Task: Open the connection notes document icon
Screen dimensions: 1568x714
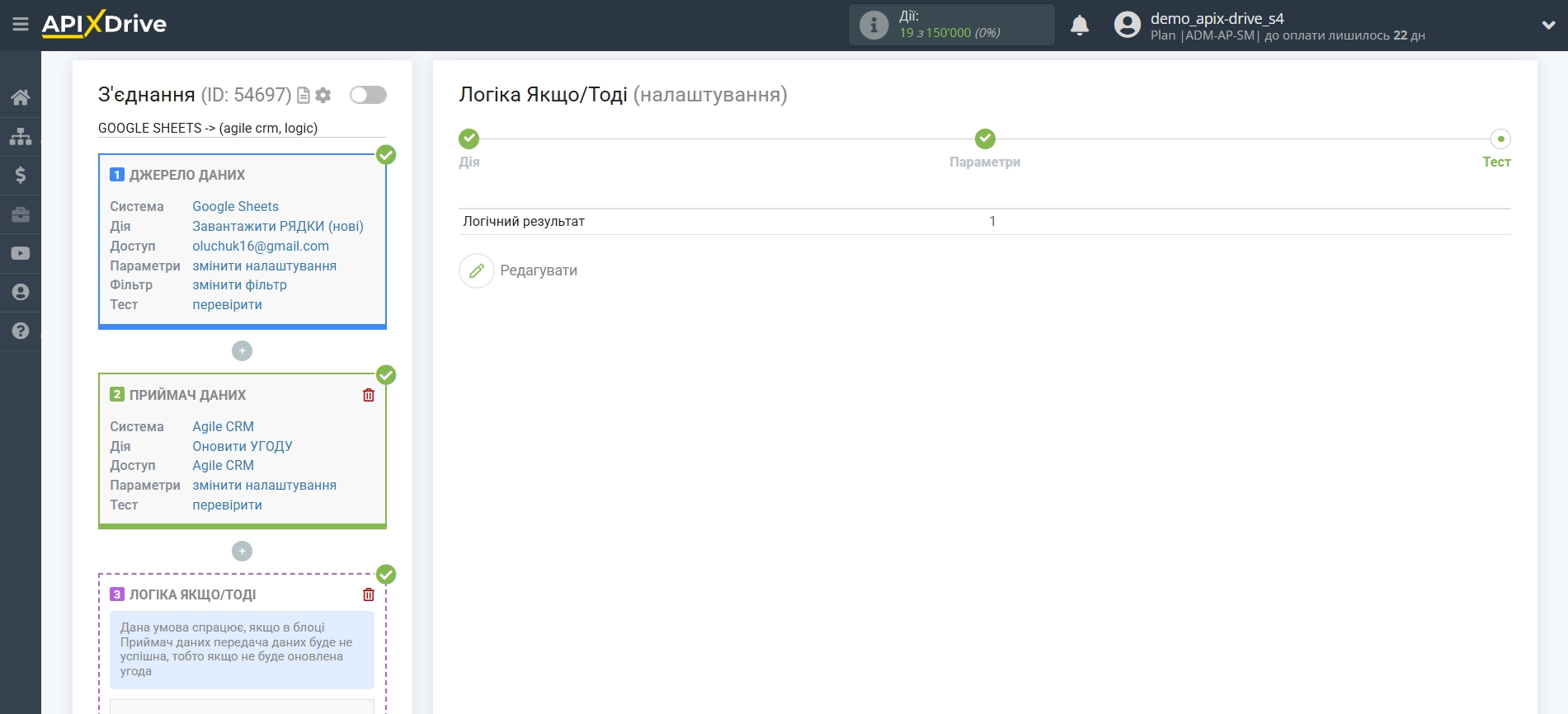Action: click(304, 96)
